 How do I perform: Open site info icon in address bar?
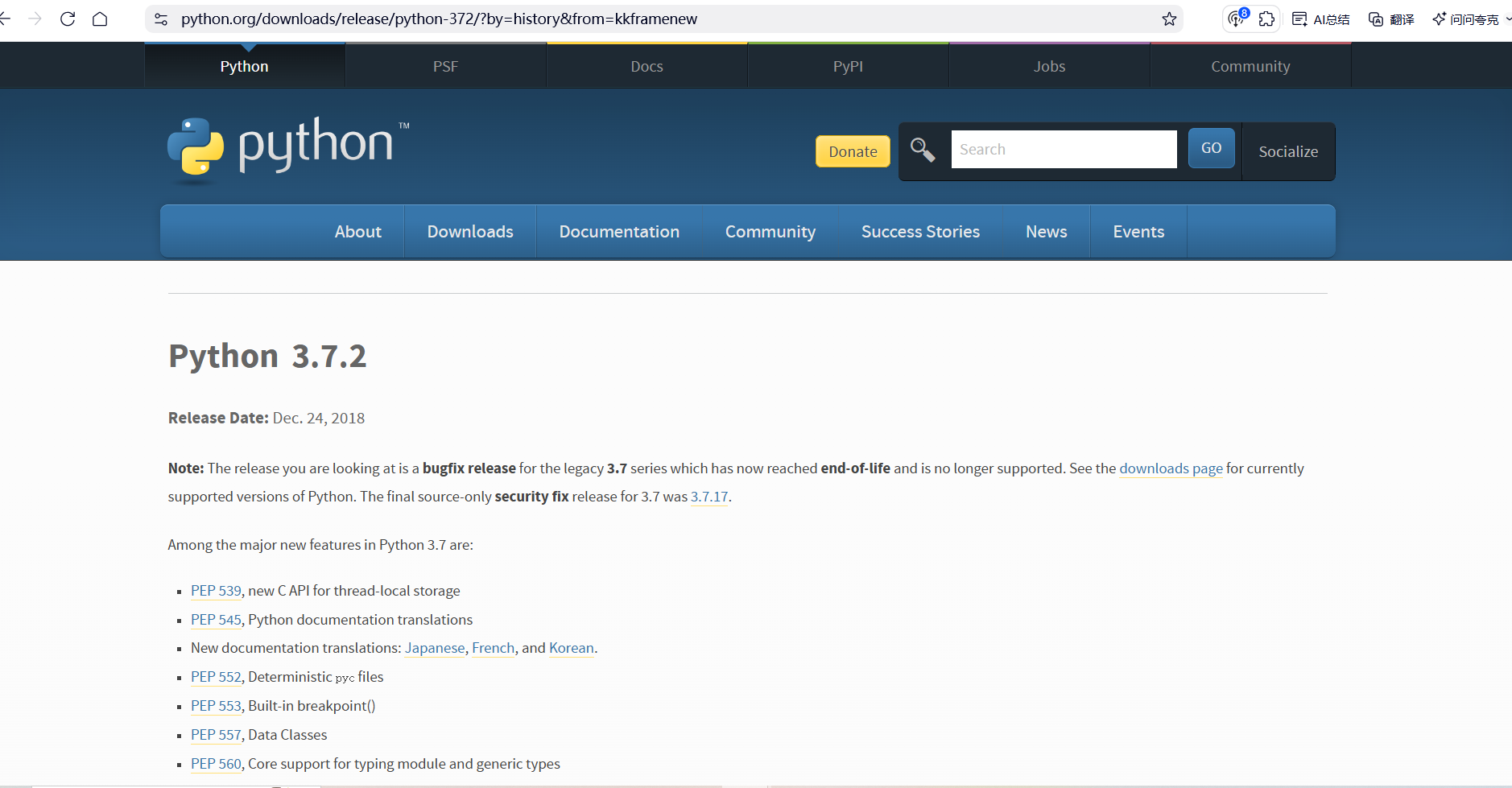161,19
